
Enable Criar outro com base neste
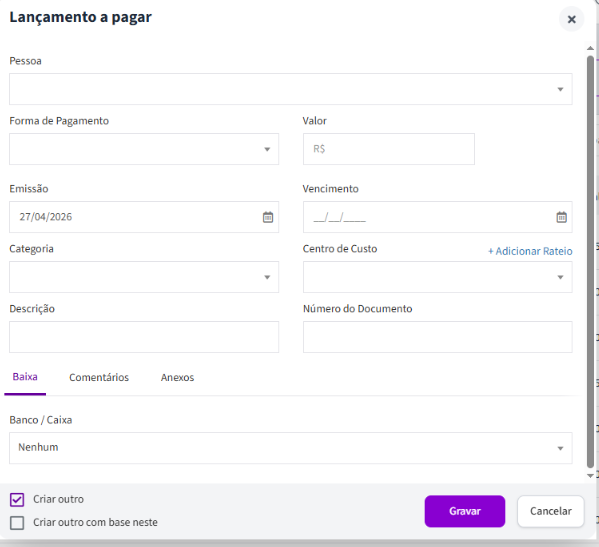17,523
